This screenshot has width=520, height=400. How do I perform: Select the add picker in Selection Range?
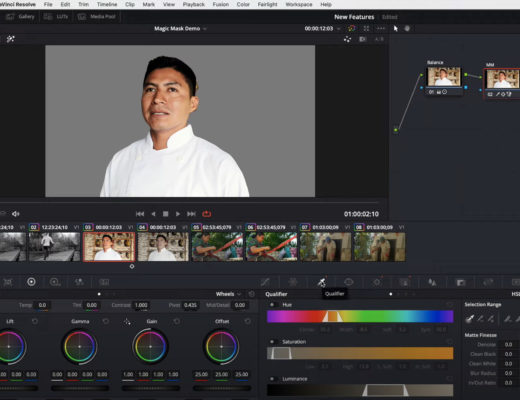tap(491, 319)
